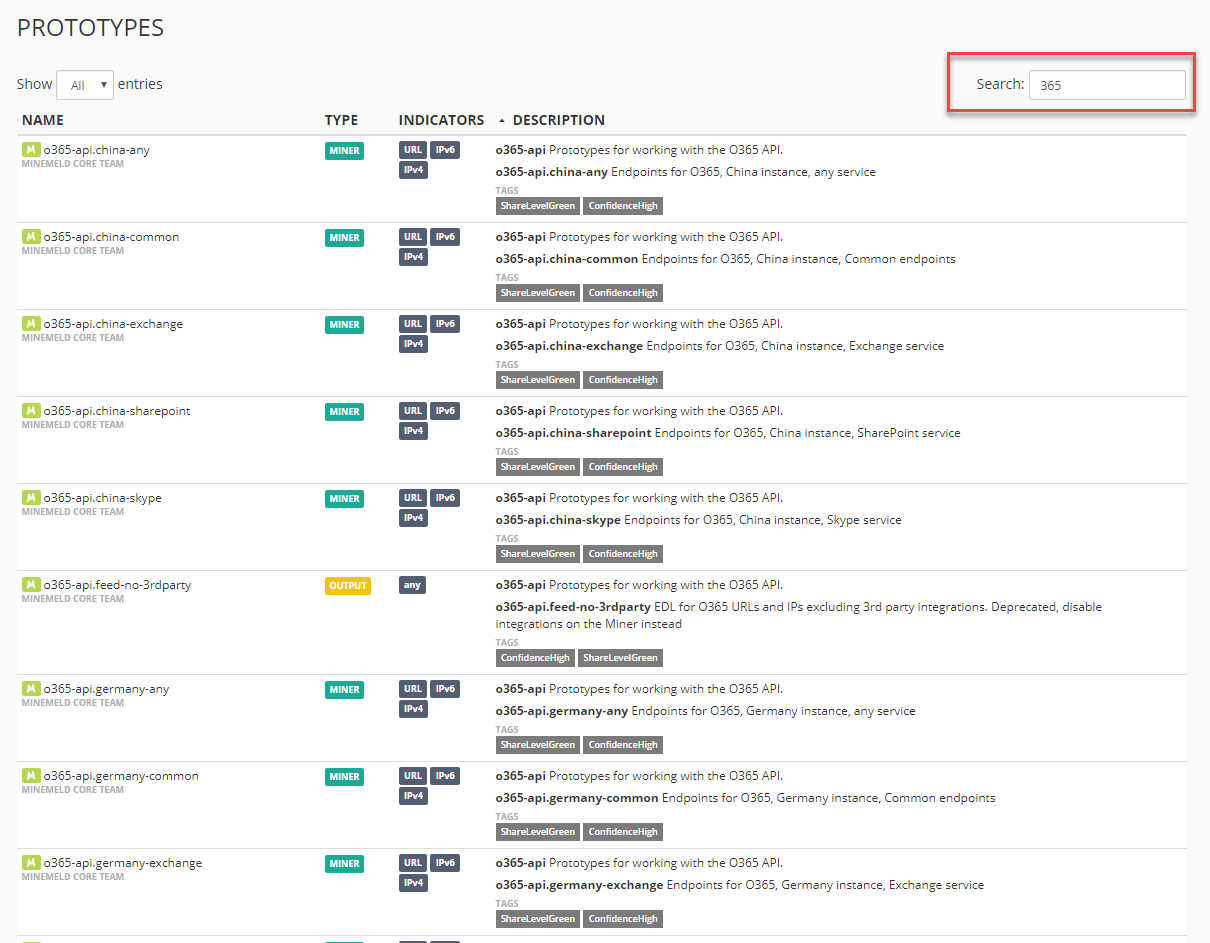Click ConfidenceHigh tag in china-any row

[623, 206]
